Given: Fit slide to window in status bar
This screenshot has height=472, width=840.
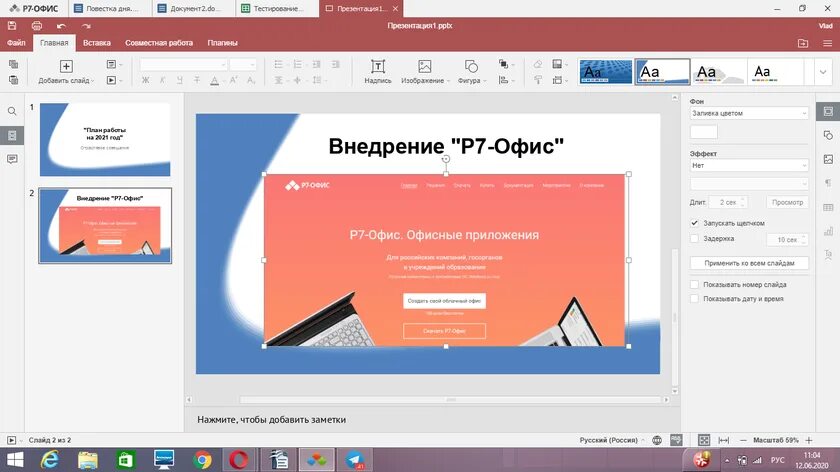Looking at the screenshot, I should [x=704, y=440].
